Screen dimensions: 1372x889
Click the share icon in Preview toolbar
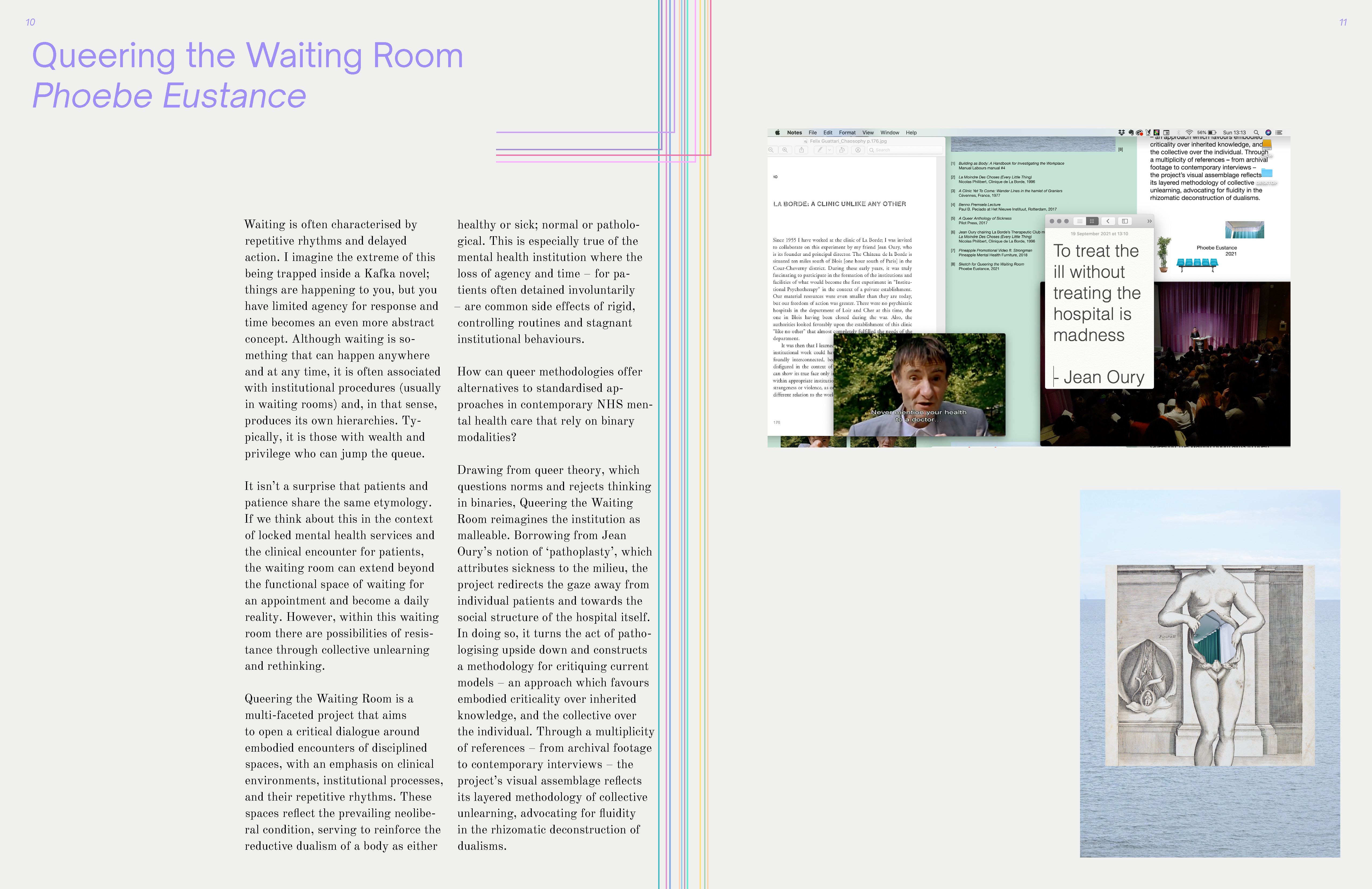(801, 150)
